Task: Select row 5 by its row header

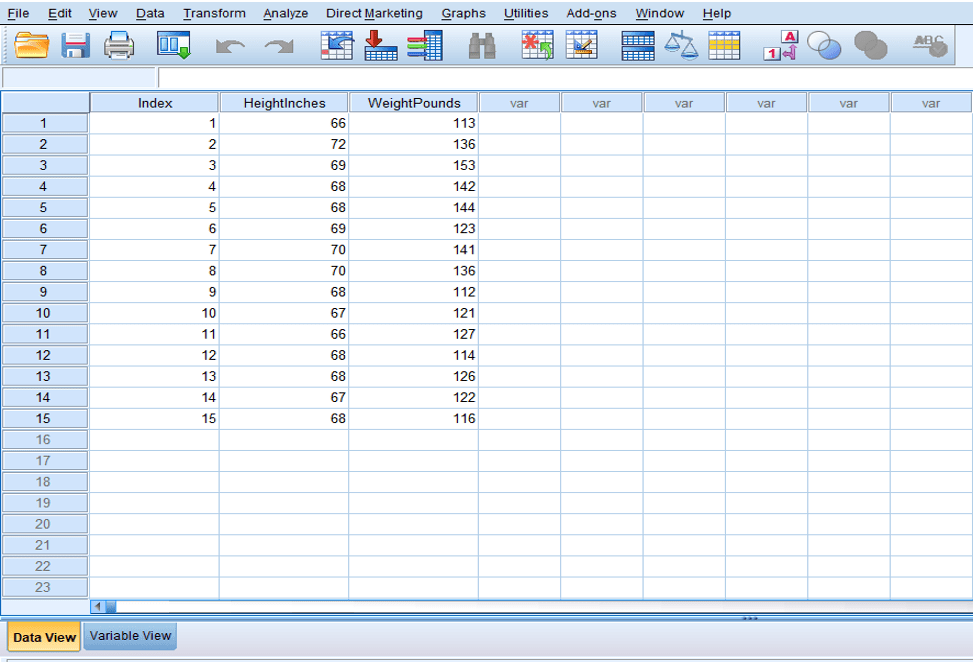Action: (x=44, y=207)
